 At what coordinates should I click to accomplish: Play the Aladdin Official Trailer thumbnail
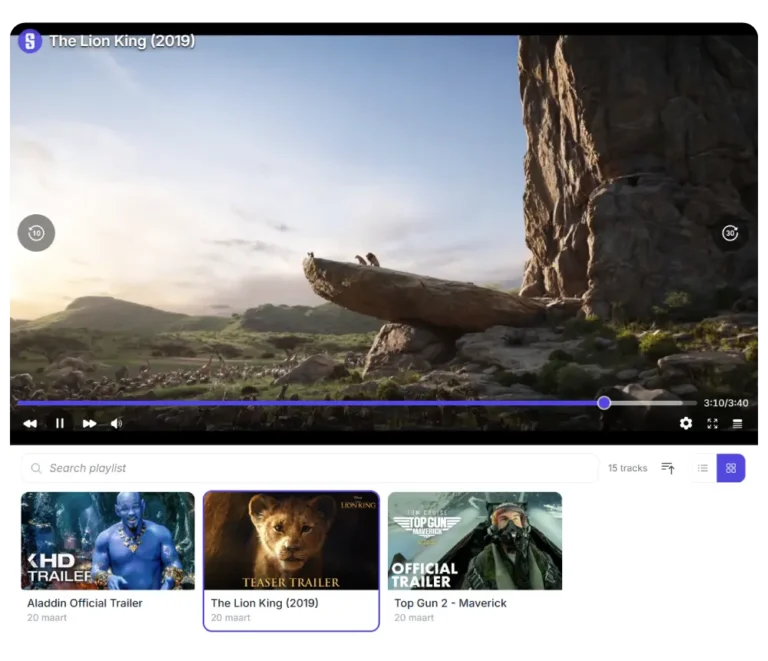click(108, 541)
